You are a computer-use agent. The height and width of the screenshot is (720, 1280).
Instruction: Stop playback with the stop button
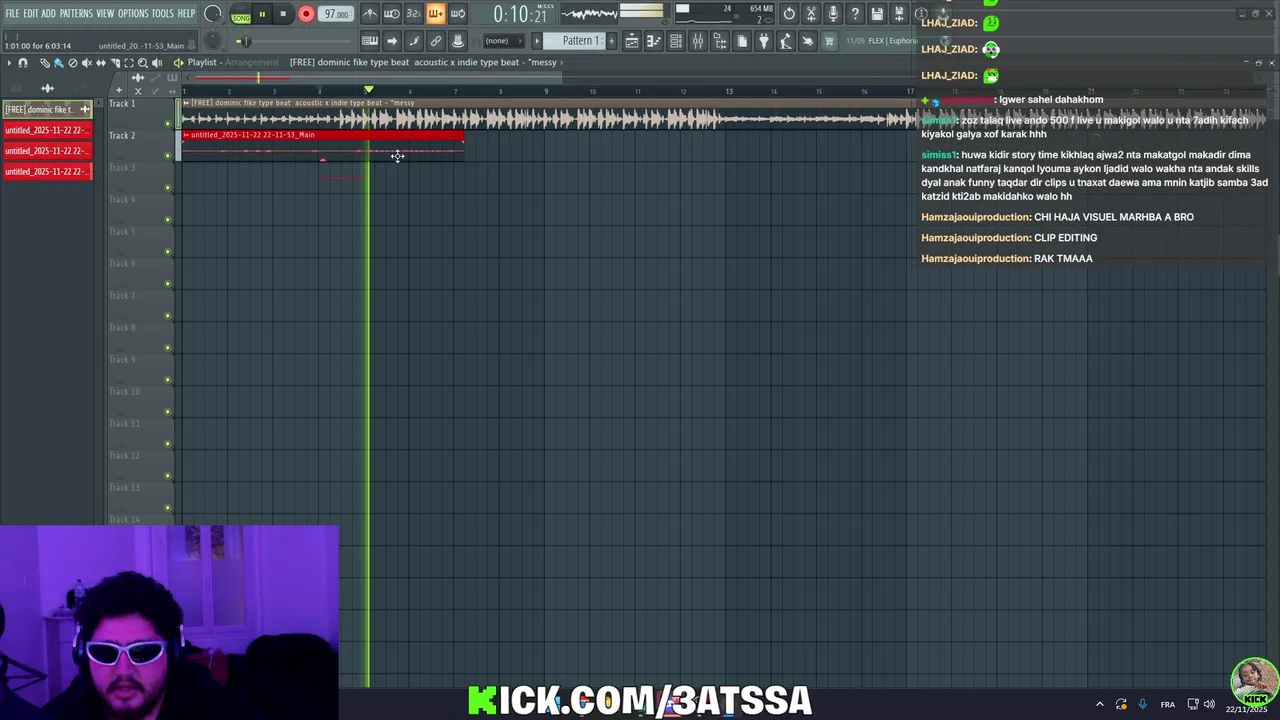pos(283,14)
